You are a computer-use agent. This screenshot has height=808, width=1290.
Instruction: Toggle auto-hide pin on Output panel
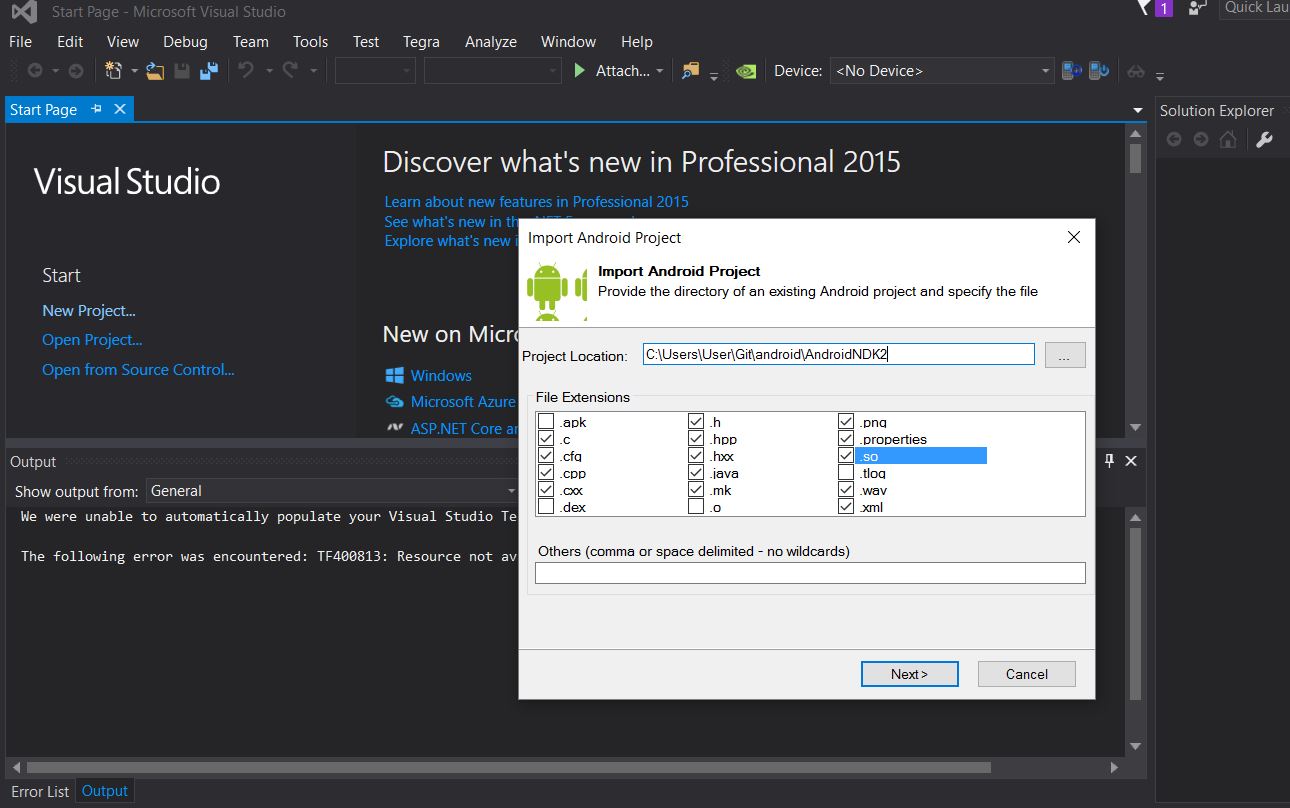[x=1109, y=461]
